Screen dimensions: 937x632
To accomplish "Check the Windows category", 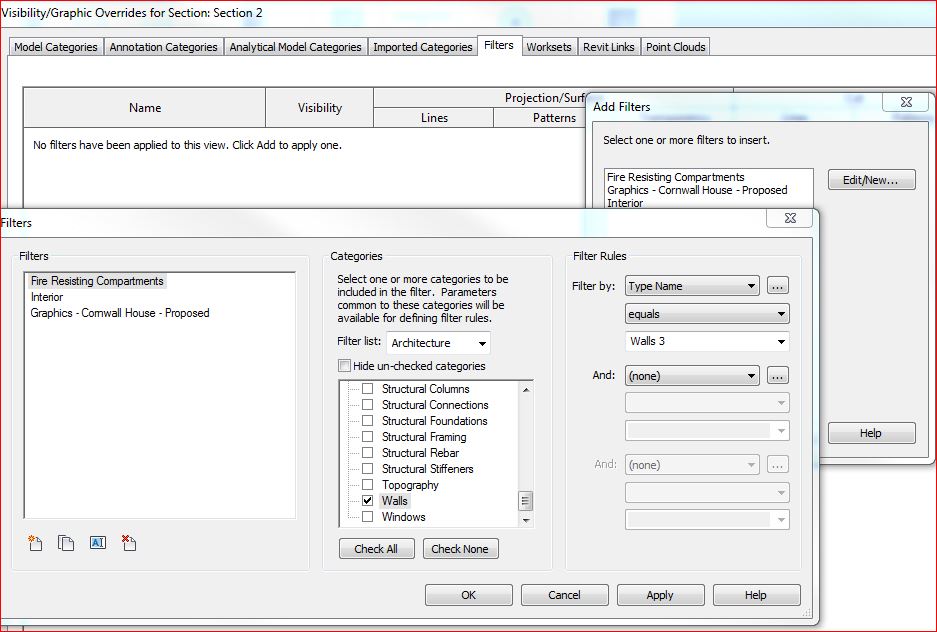I will pos(368,516).
